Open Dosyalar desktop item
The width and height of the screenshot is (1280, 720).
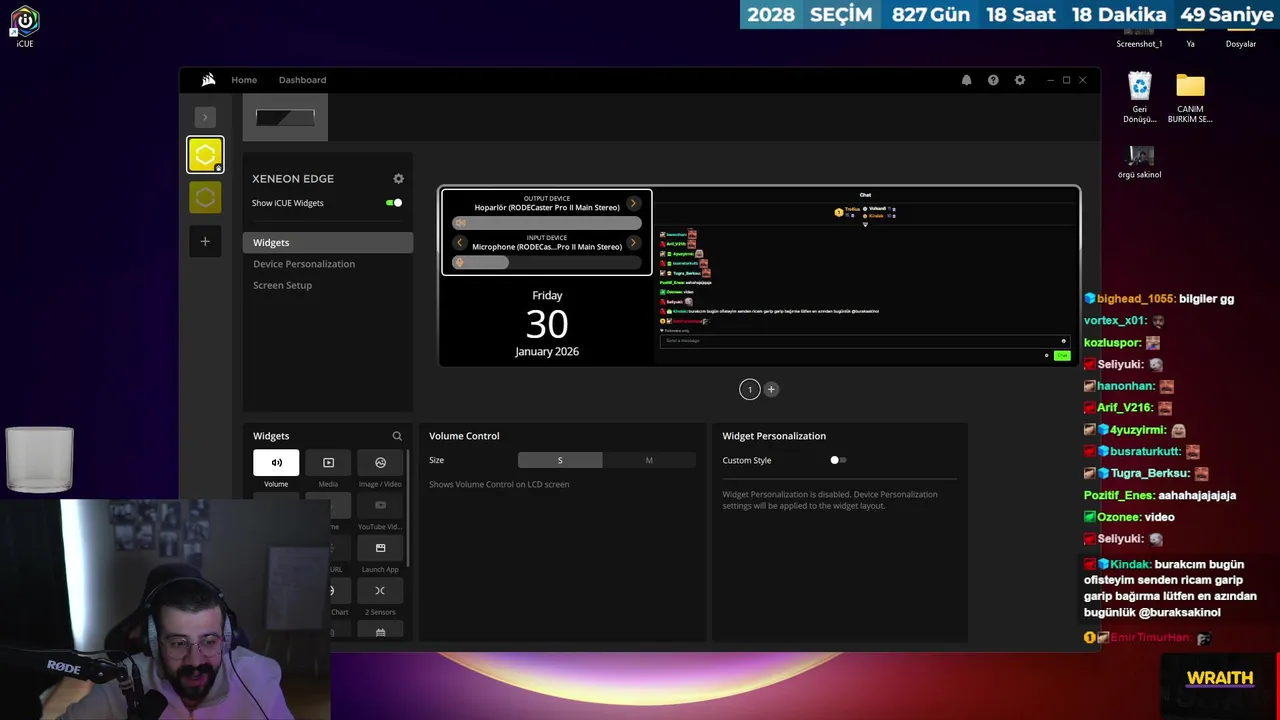click(1241, 38)
